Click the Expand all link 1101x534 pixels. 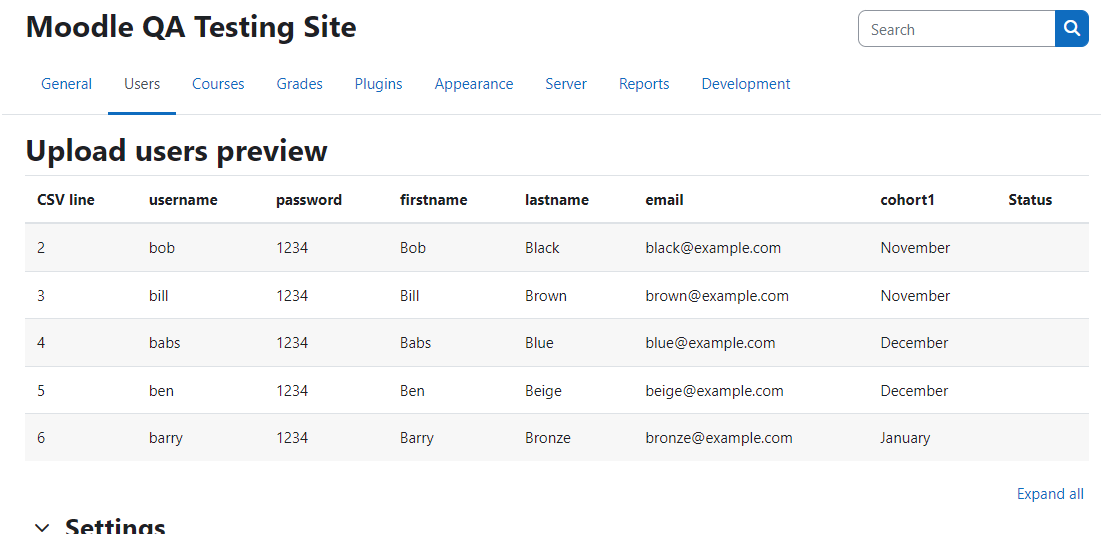pyautogui.click(x=1050, y=494)
